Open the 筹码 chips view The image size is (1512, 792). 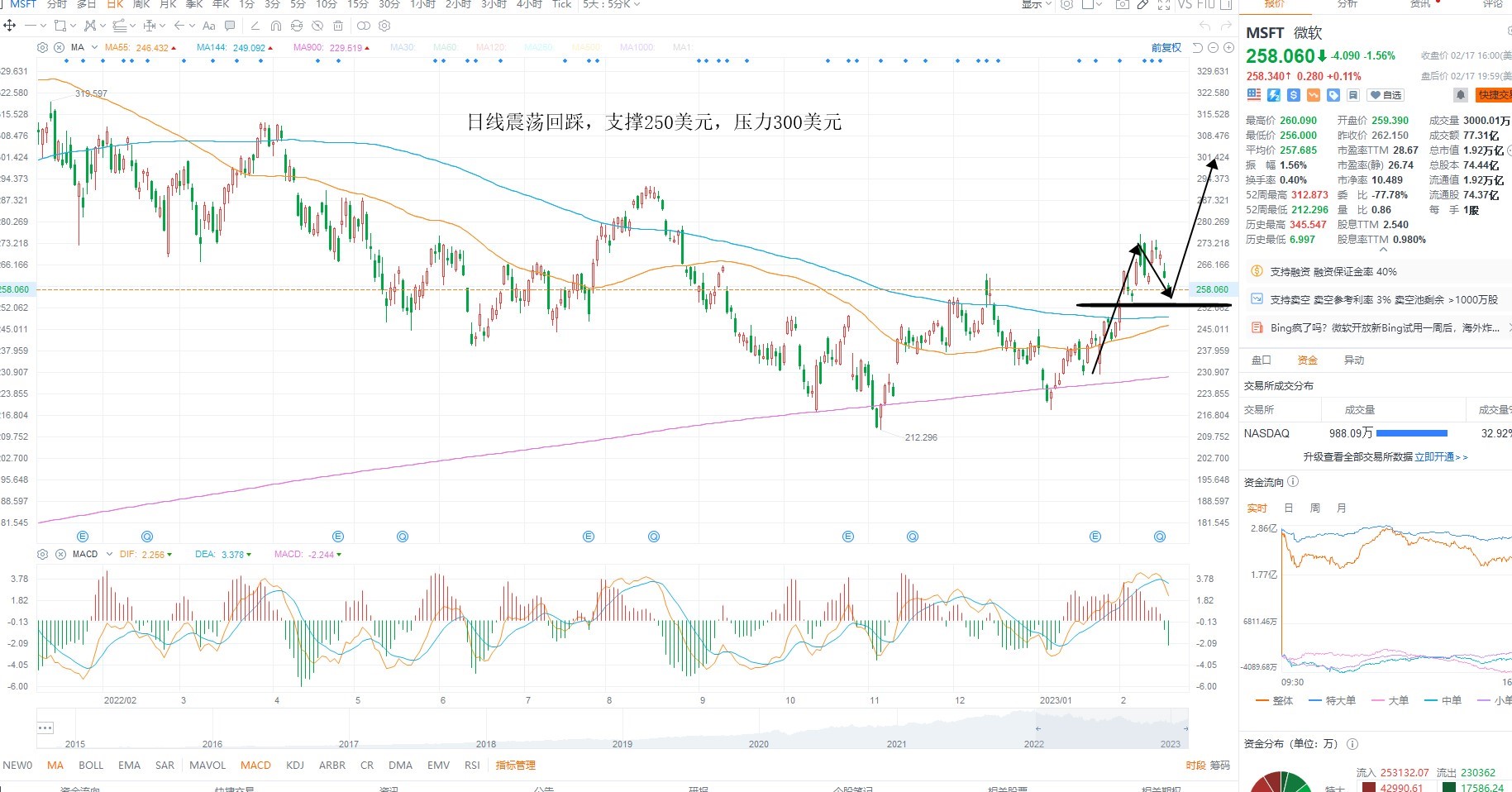(1219, 765)
